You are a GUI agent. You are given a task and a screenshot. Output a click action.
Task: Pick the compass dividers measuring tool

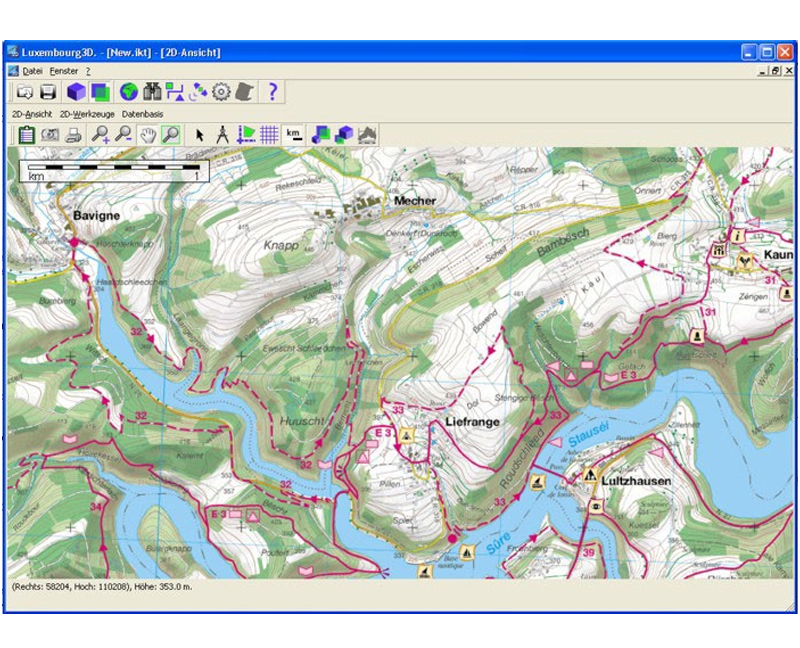[x=222, y=134]
